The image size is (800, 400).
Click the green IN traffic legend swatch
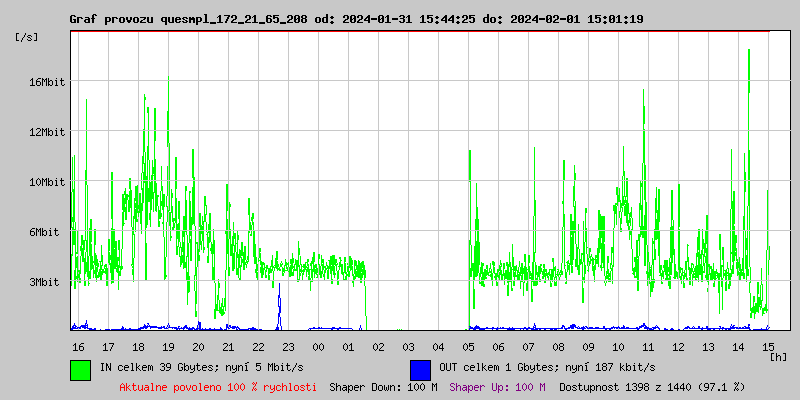coord(80,369)
